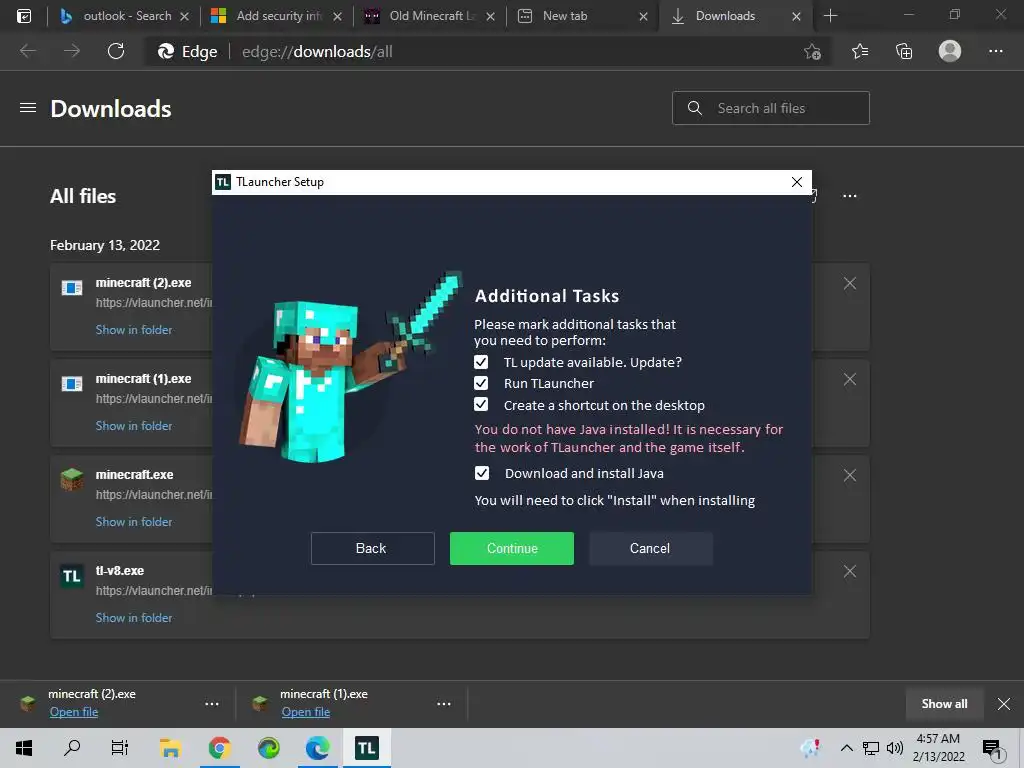Screen dimensions: 1024x768
Task: Open the network status icon
Action: tap(871, 748)
